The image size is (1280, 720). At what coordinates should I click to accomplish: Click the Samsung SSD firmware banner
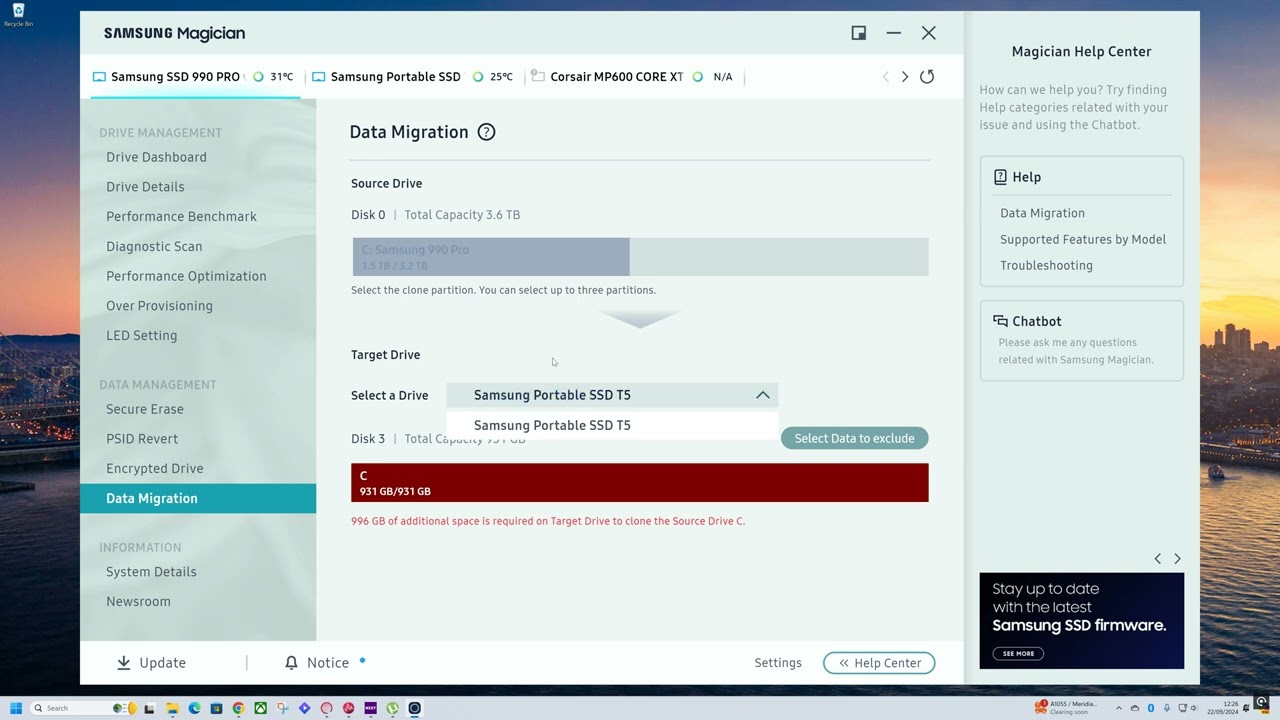[x=1082, y=621]
